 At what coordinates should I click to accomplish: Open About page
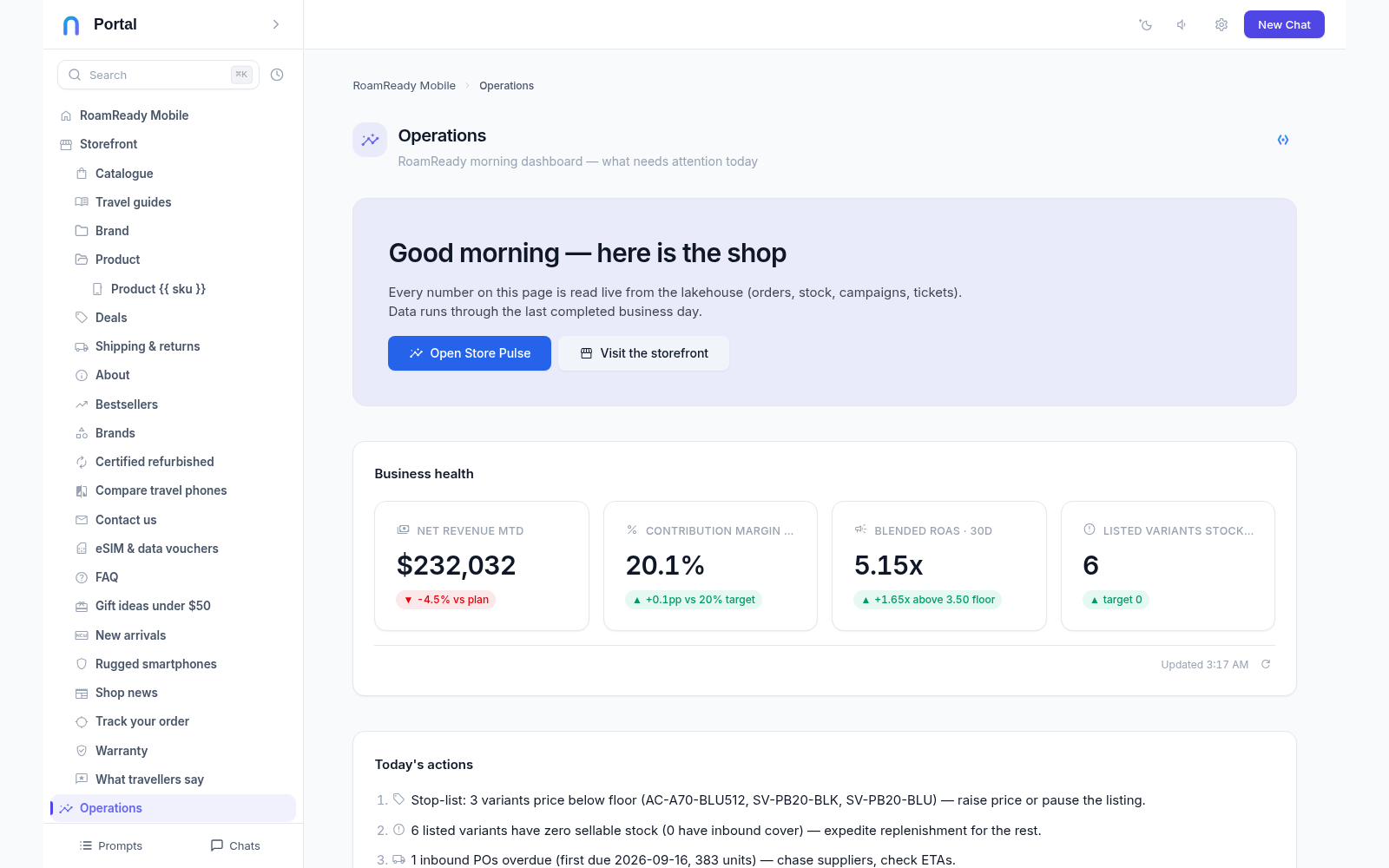pyautogui.click(x=181, y=375)
